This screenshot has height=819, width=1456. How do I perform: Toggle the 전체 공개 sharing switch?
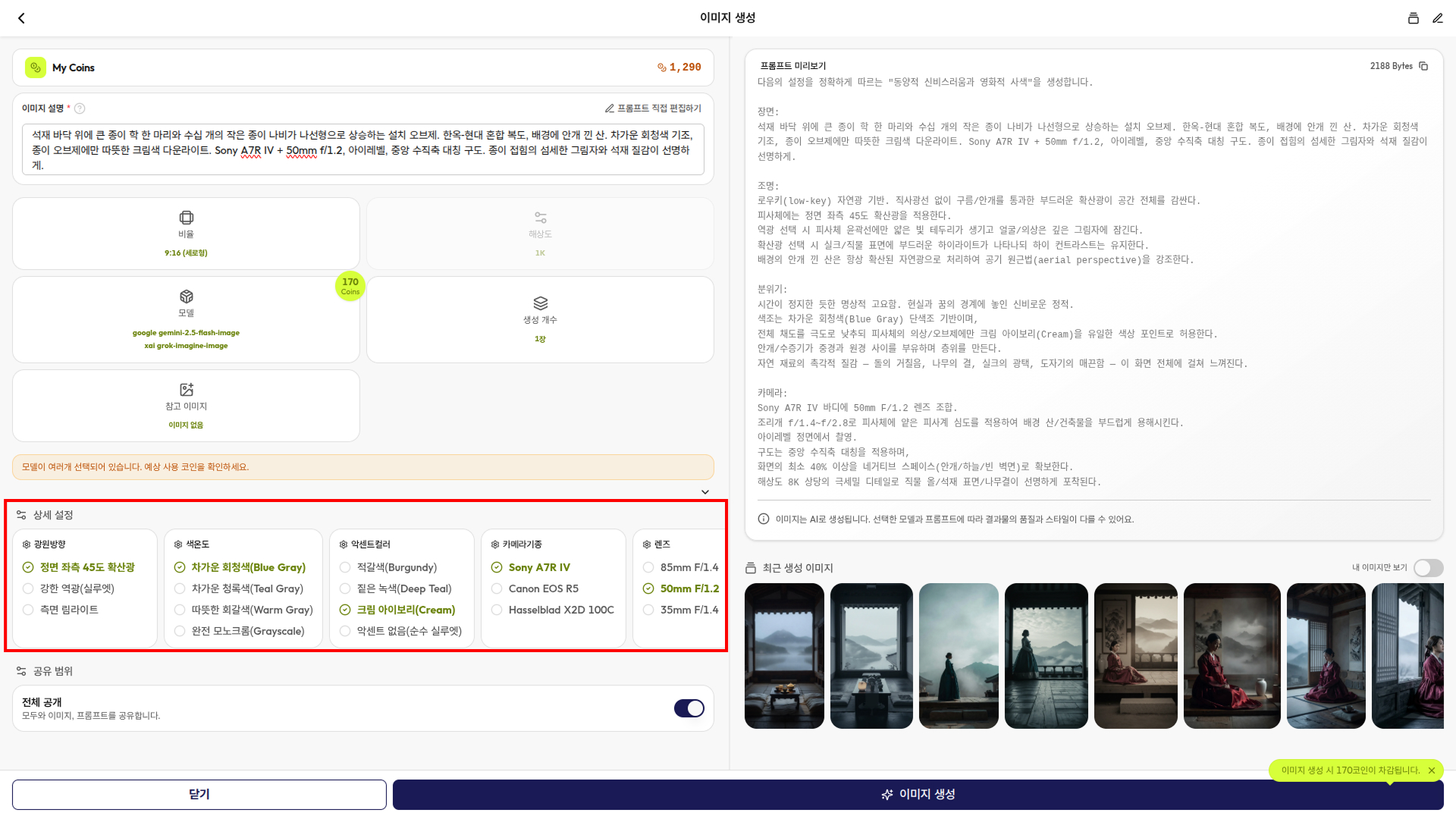[x=689, y=708]
